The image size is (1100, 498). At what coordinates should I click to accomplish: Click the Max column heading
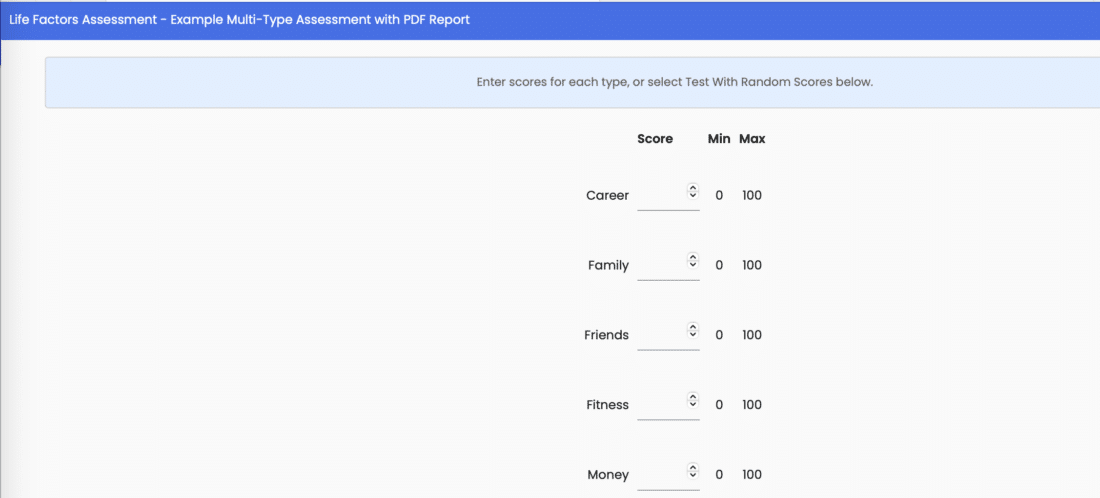[752, 139]
